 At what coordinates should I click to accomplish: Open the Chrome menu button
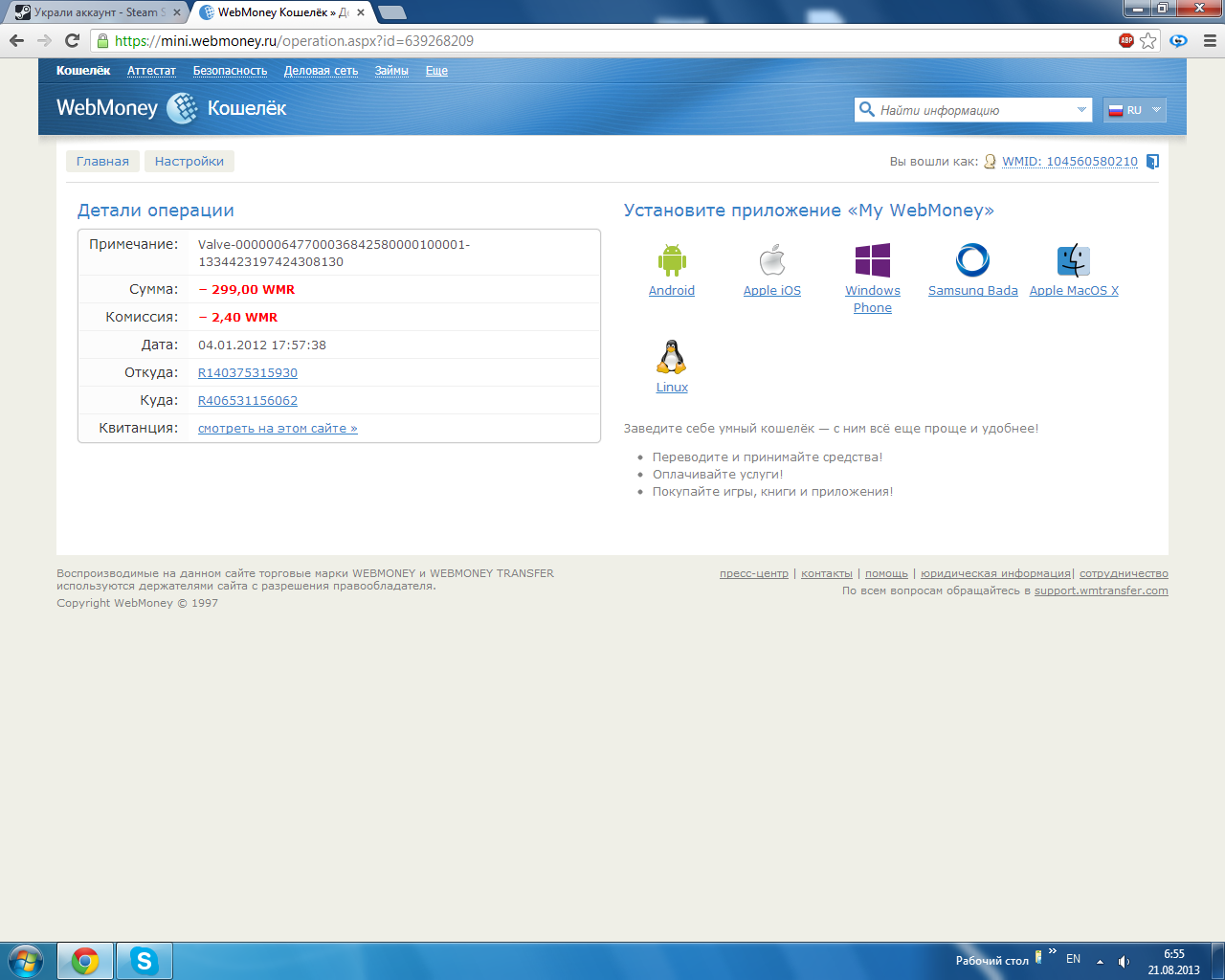tap(1210, 40)
